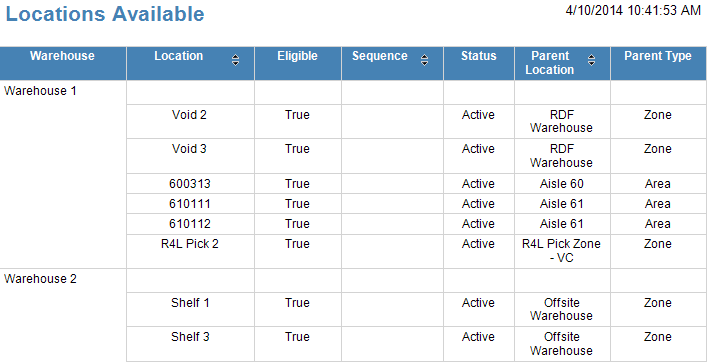Screen dimensions: 714x362
Task: Sort by Location column arrows
Action: point(235,60)
